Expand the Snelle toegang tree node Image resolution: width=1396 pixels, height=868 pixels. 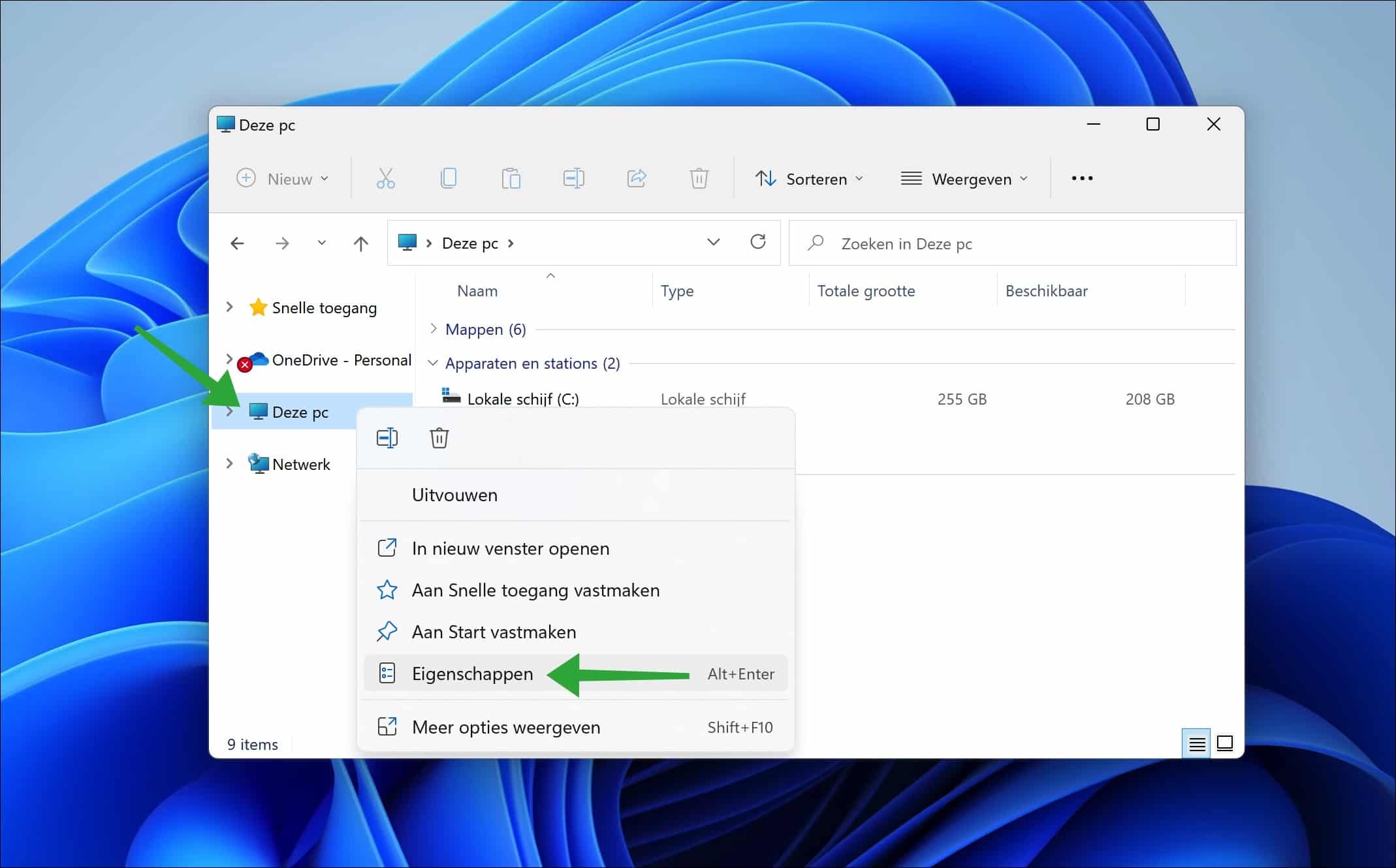pyautogui.click(x=229, y=307)
